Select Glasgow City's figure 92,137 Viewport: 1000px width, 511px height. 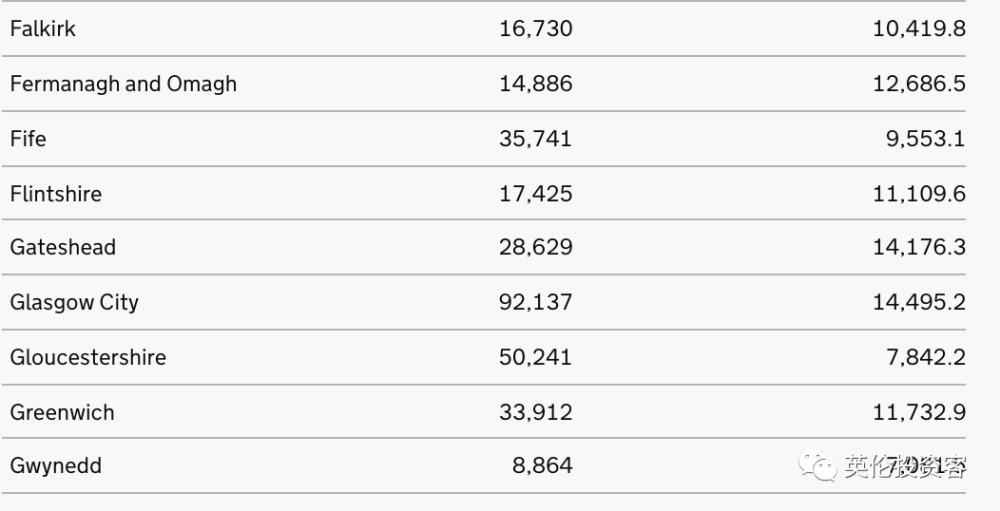pyautogui.click(x=536, y=302)
